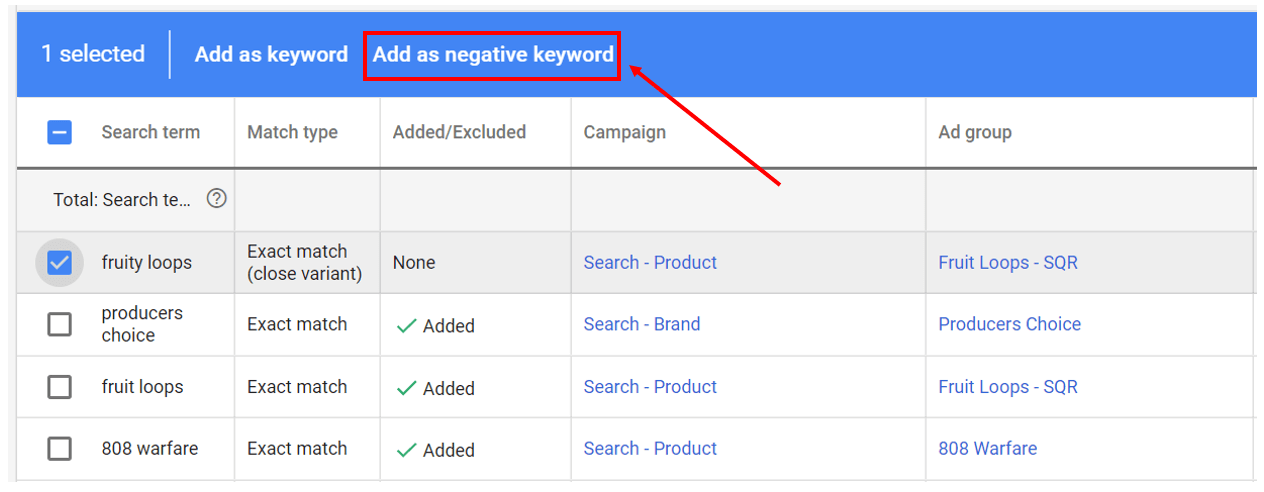Click the Campaign column header
This screenshot has height=492, width=1264.
click(x=624, y=132)
